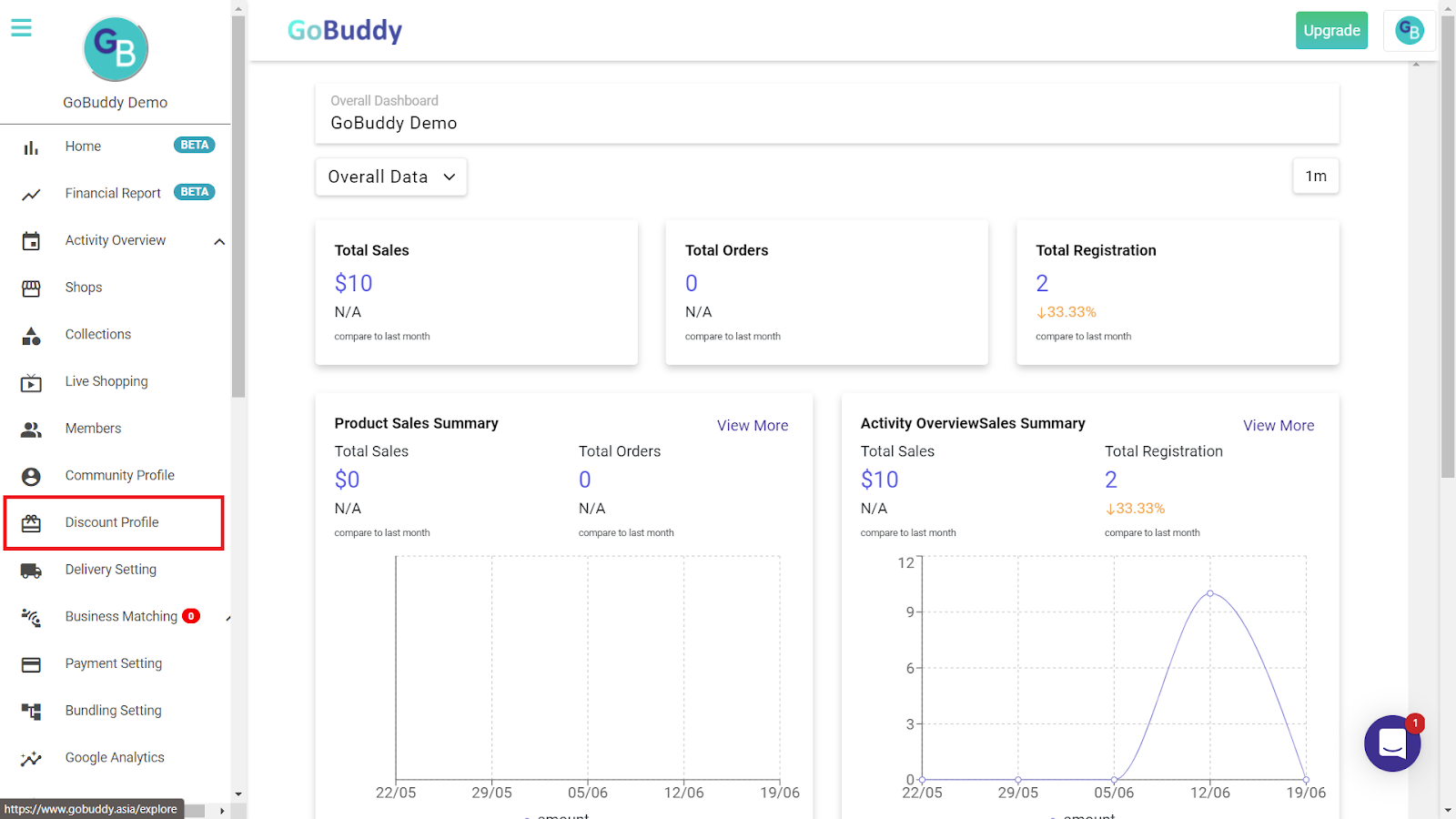Viewport: 1456px width, 819px height.
Task: Click the BETA badge beside Financial Report
Action: click(195, 192)
